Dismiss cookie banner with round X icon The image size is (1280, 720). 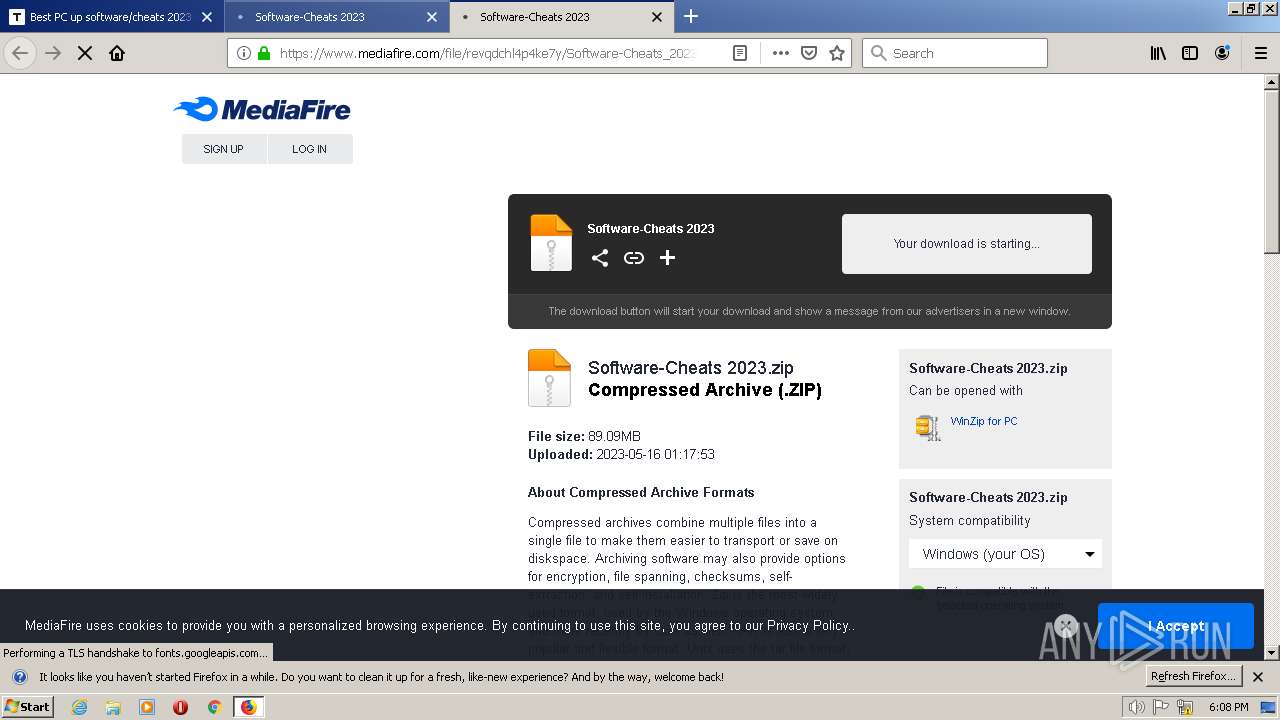pyautogui.click(x=1066, y=626)
